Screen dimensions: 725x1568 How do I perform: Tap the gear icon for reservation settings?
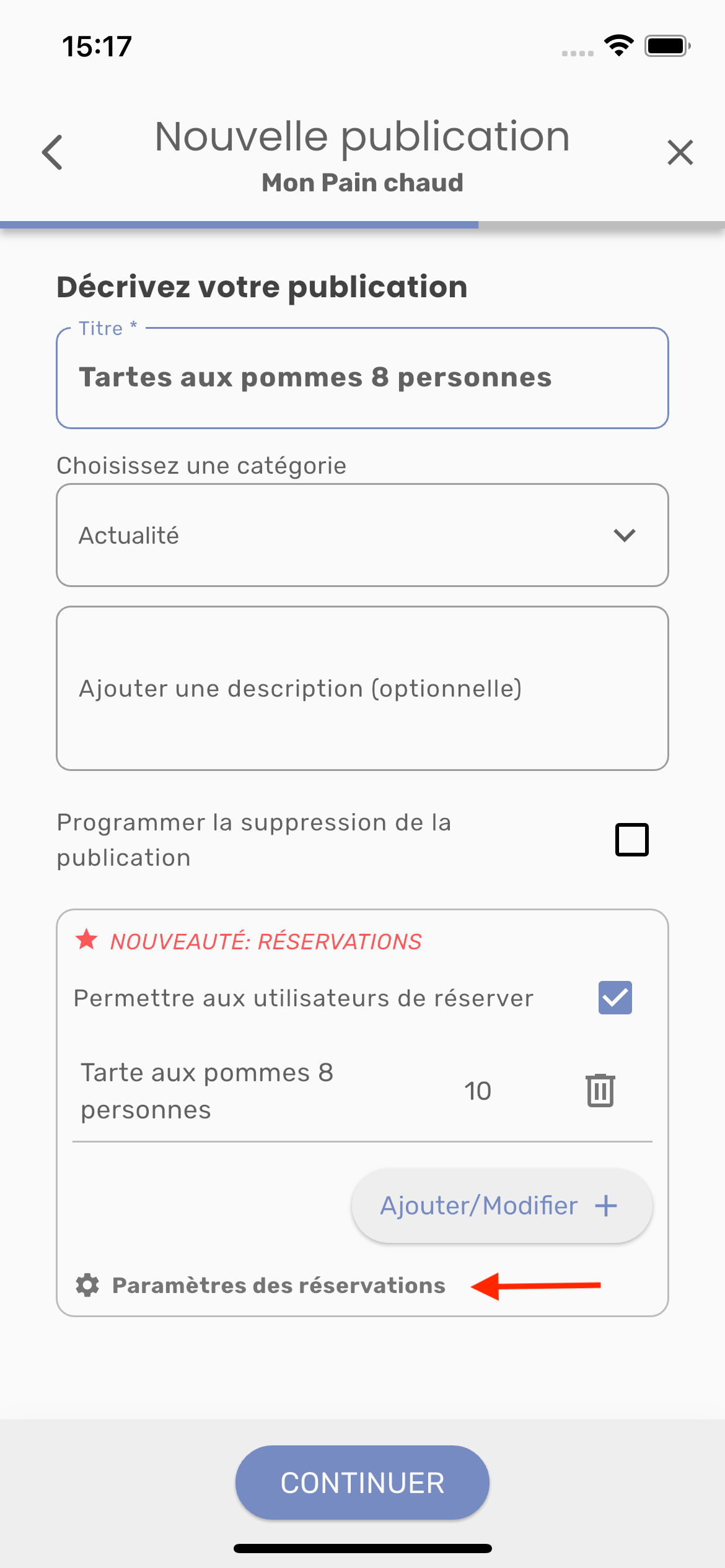coord(87,1285)
